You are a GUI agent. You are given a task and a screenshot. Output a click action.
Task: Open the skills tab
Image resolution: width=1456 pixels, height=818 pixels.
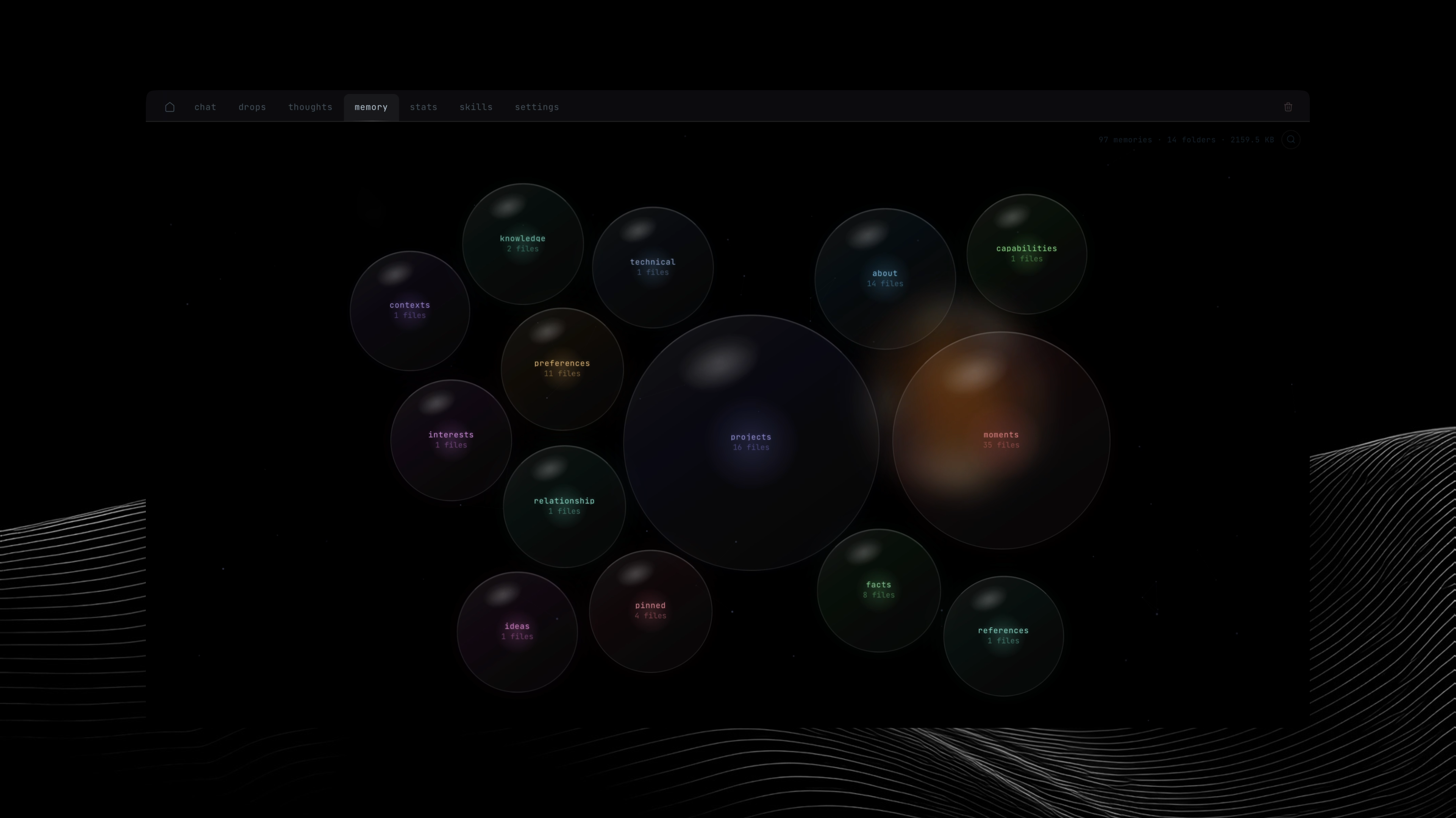[x=476, y=107]
